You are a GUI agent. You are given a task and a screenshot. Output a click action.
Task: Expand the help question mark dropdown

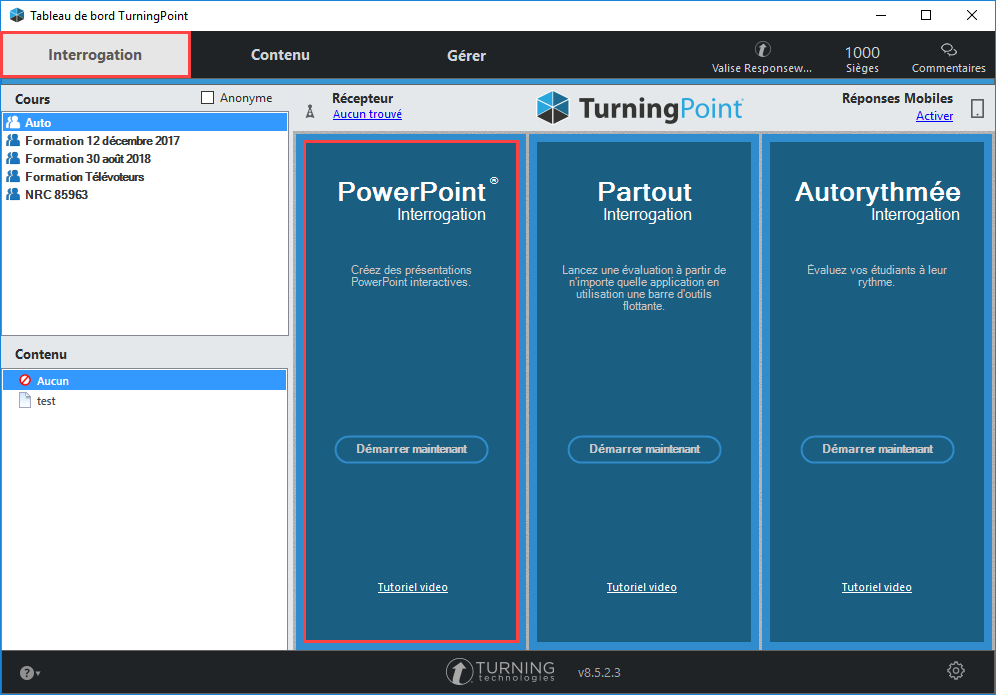coord(30,673)
